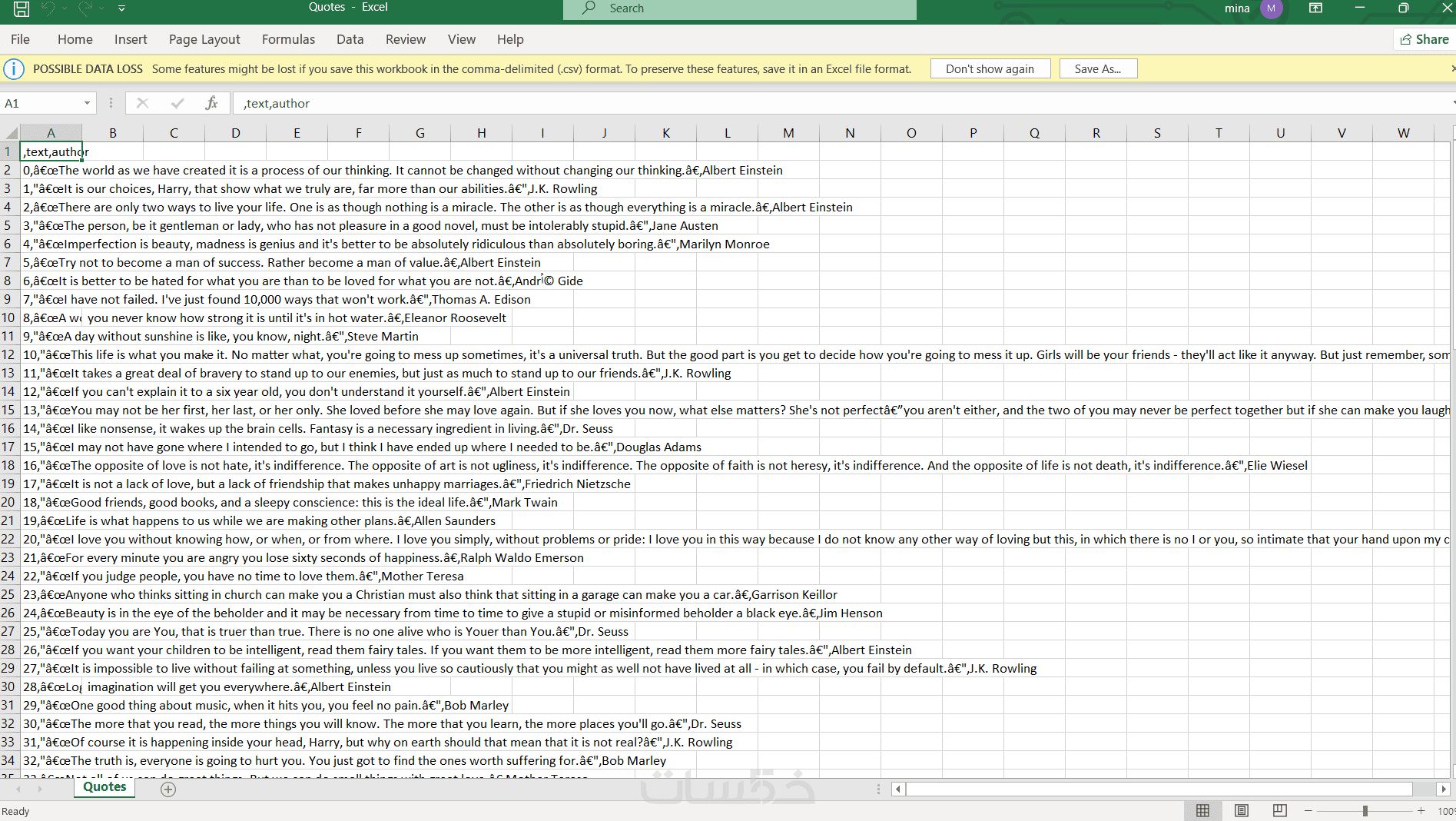Switch to Page Break Preview icon
Image resolution: width=1456 pixels, height=821 pixels.
[1279, 810]
